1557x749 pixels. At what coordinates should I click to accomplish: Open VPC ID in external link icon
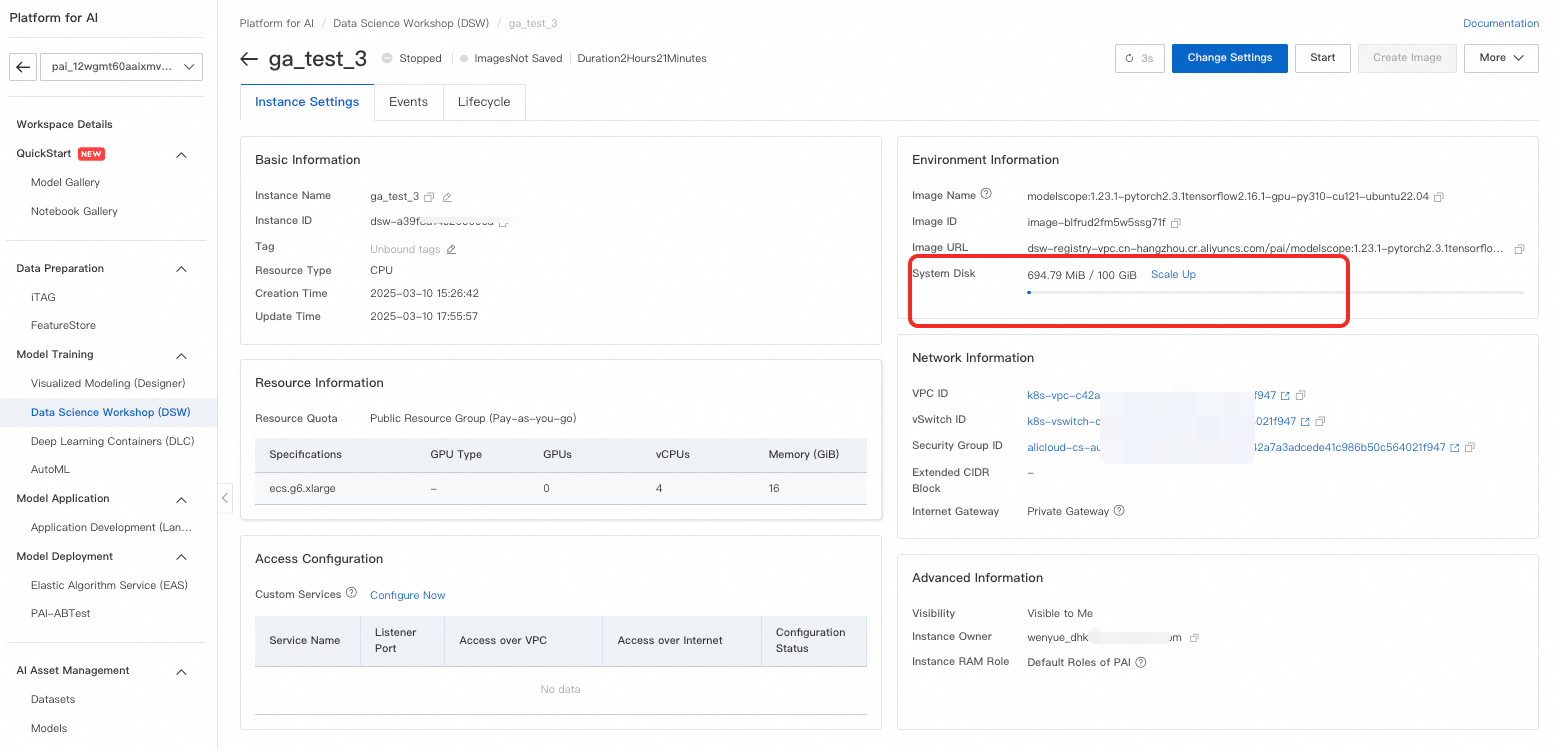[1285, 396]
